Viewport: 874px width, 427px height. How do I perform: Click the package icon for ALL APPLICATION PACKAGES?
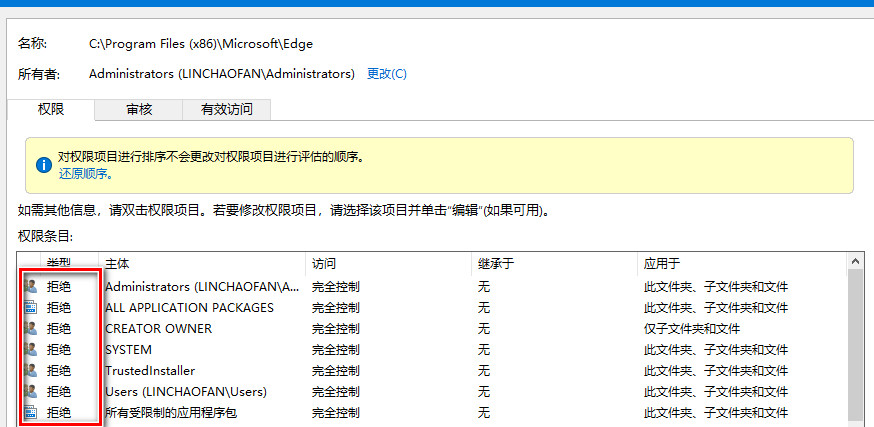[x=30, y=308]
